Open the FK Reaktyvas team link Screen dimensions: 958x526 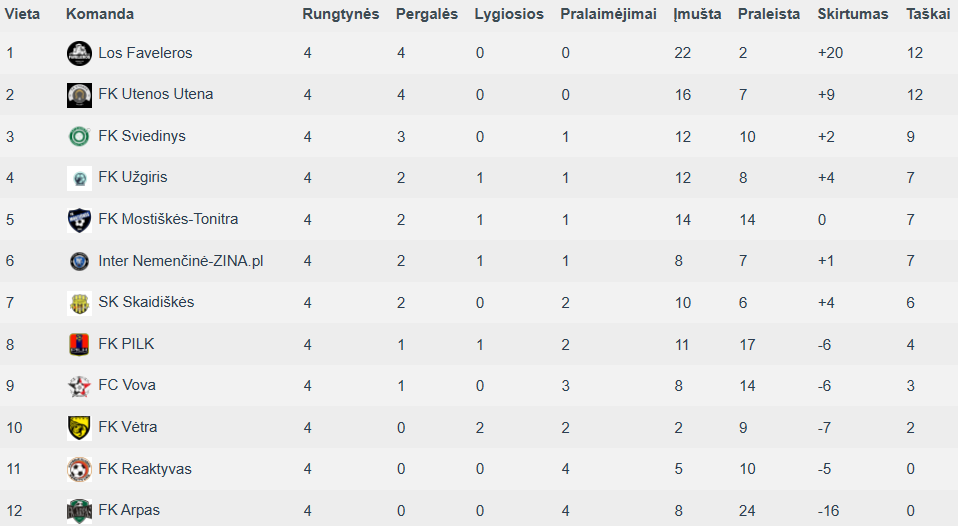point(145,469)
